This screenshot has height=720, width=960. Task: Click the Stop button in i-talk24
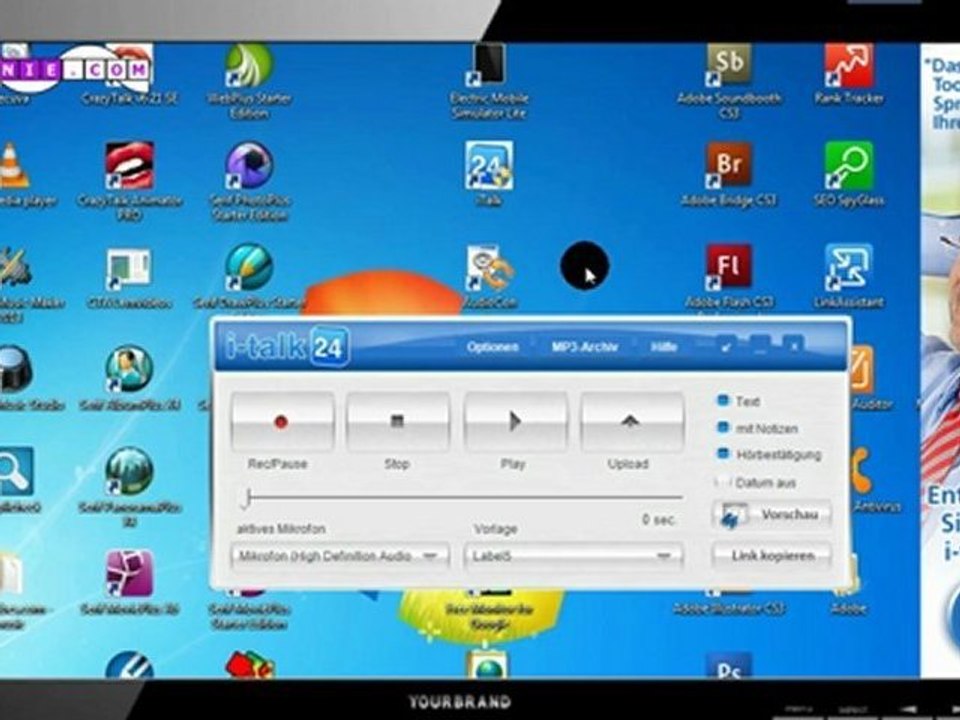click(x=397, y=422)
